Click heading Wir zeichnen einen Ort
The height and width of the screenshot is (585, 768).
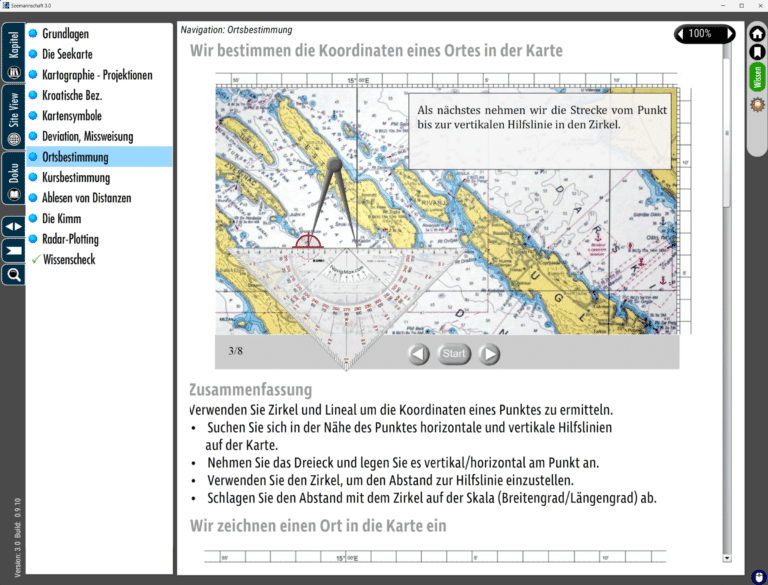pos(318,526)
